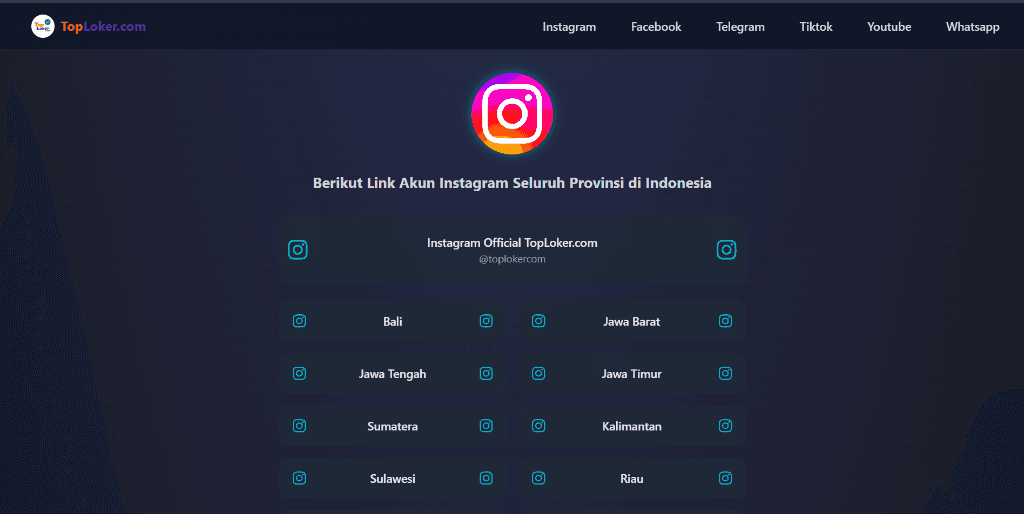1024x514 pixels.
Task: Click the left Instagram icon on the Sulawesi card
Action: point(299,477)
